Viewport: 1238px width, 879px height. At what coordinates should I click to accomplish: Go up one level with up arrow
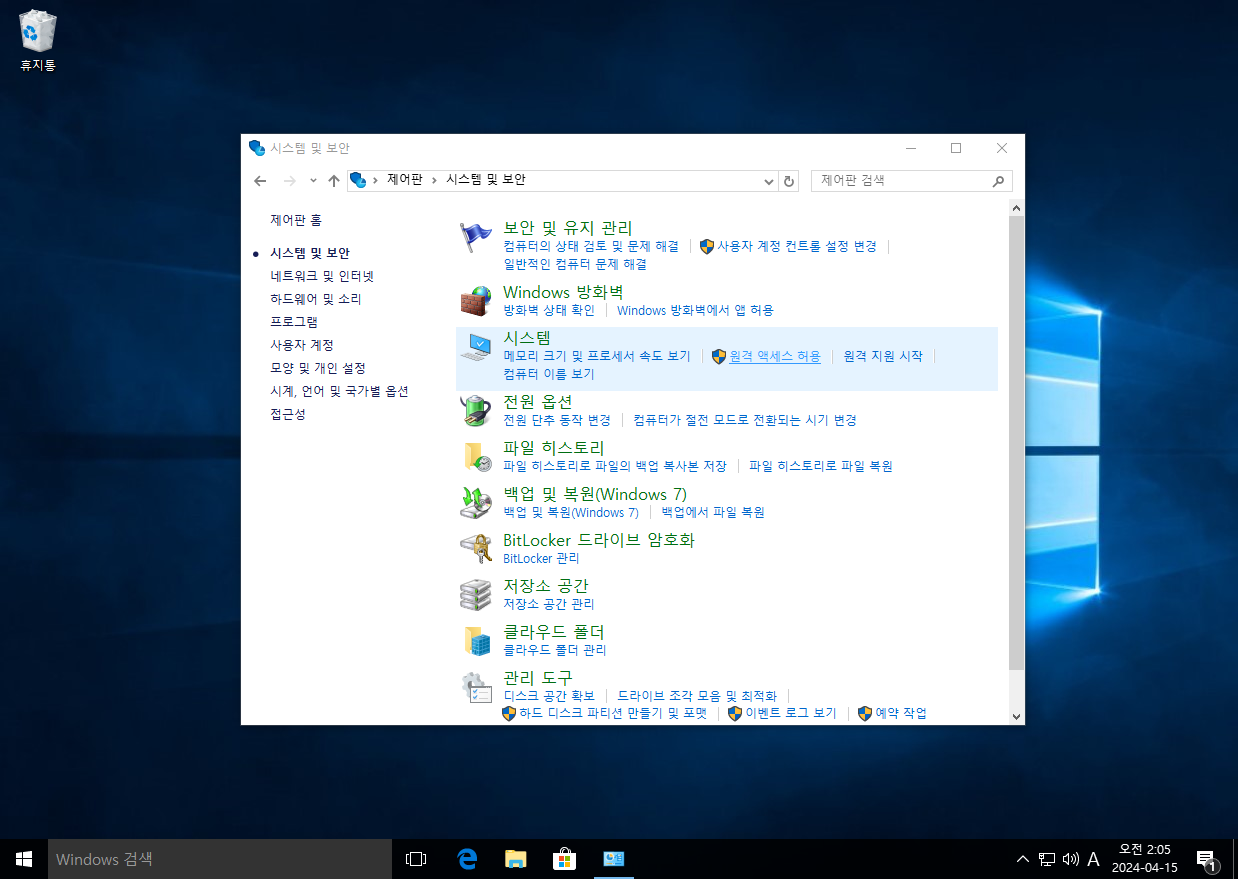click(334, 181)
